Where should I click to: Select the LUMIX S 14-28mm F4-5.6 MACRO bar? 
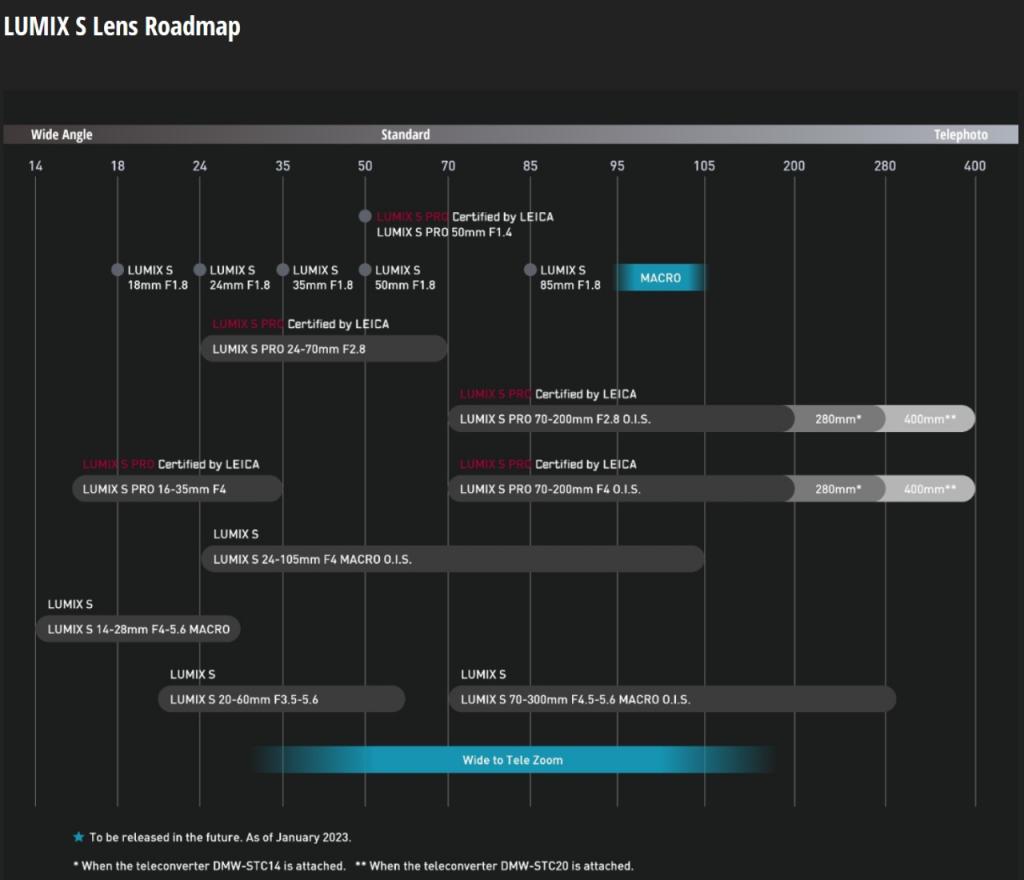coord(138,629)
